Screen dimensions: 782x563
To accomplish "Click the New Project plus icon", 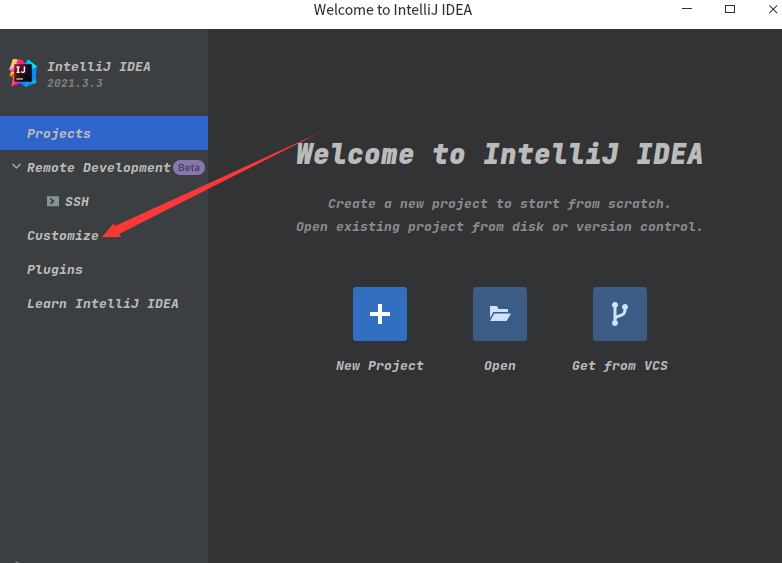I will point(380,314).
